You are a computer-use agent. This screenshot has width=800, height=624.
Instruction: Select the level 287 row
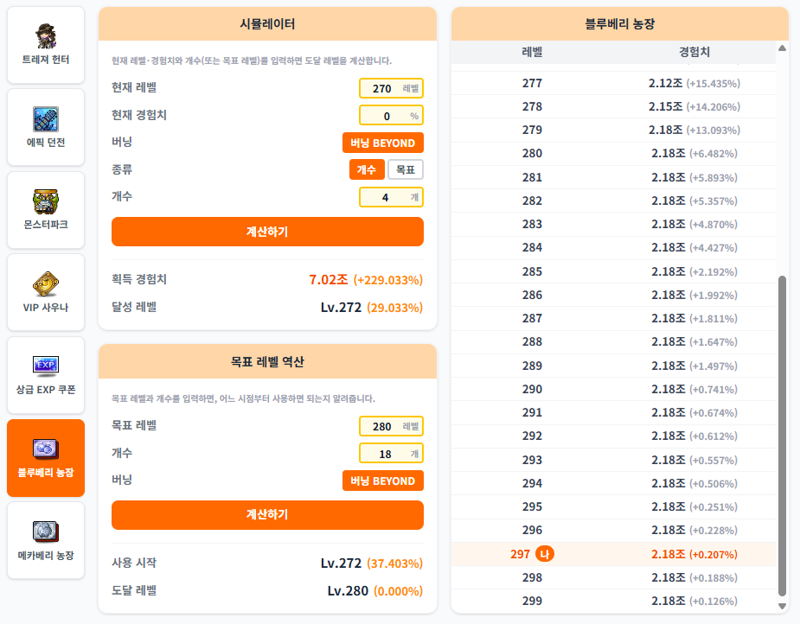coord(613,319)
